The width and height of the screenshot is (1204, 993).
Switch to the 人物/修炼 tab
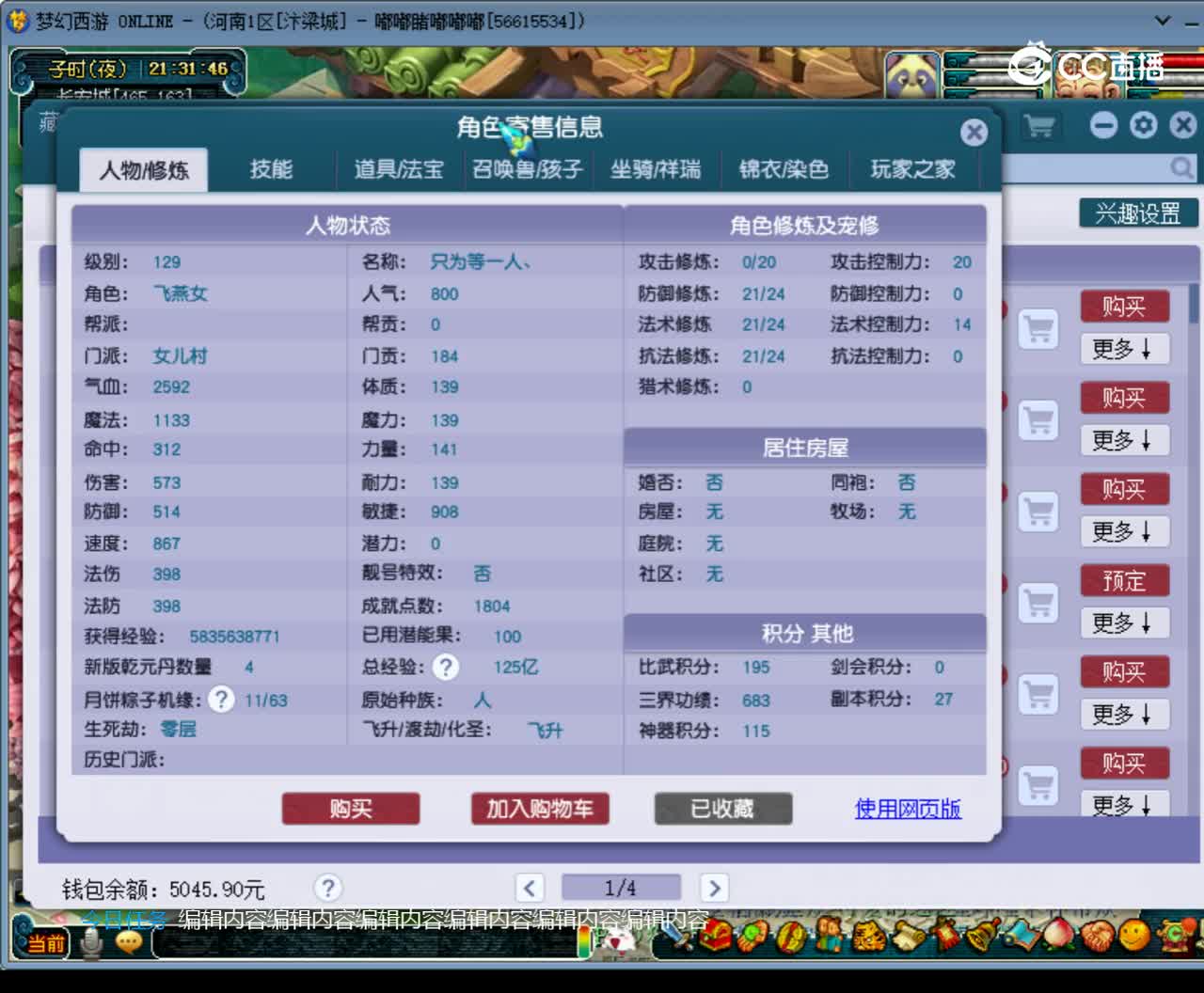point(144,170)
